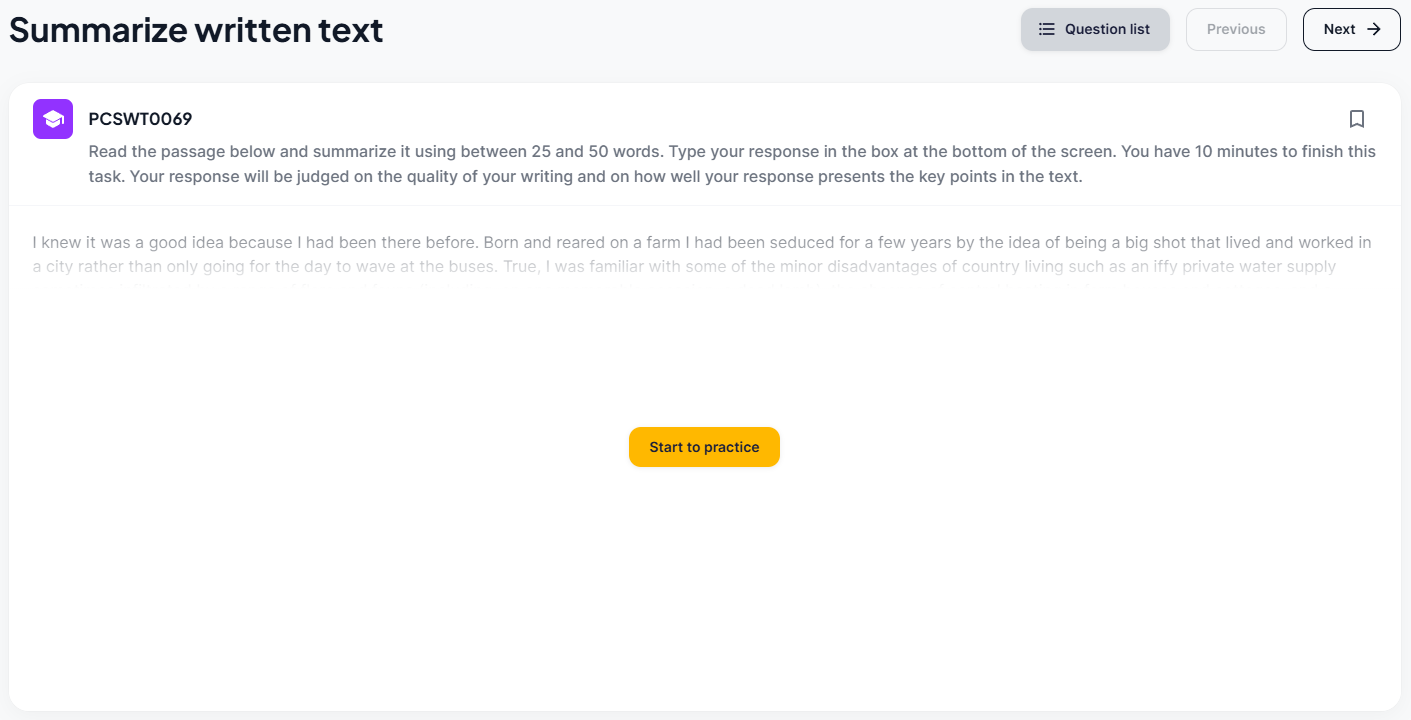Bookmark question PCSWT0069 with the bookmark icon
The image size is (1411, 720).
coord(1356,119)
